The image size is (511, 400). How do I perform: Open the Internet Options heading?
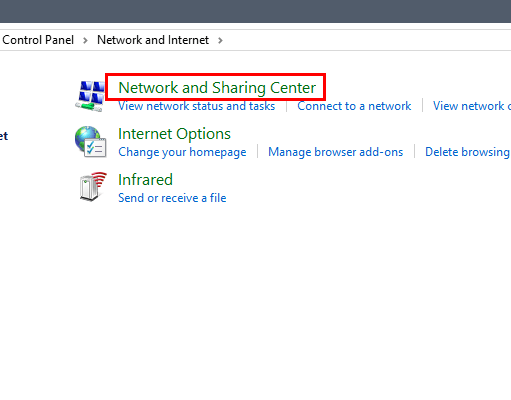[x=174, y=134]
